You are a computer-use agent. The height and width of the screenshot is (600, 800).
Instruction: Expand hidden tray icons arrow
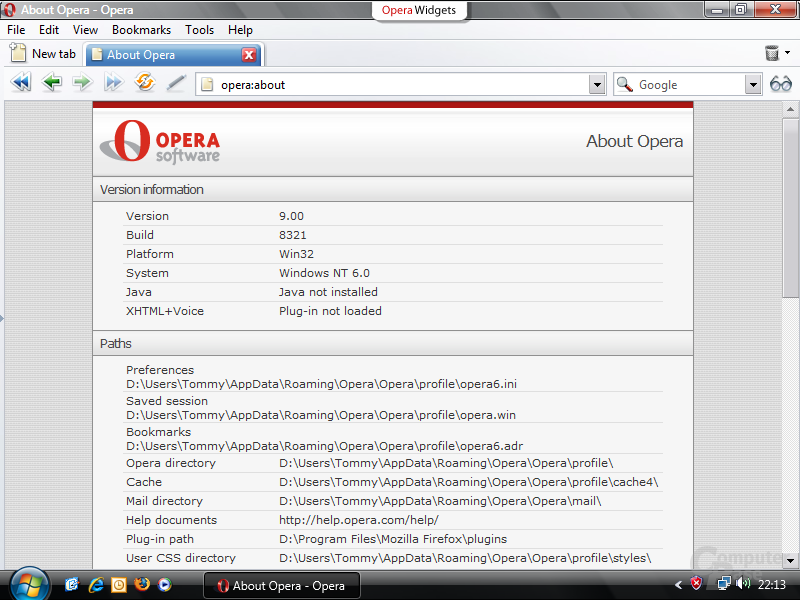coord(679,585)
